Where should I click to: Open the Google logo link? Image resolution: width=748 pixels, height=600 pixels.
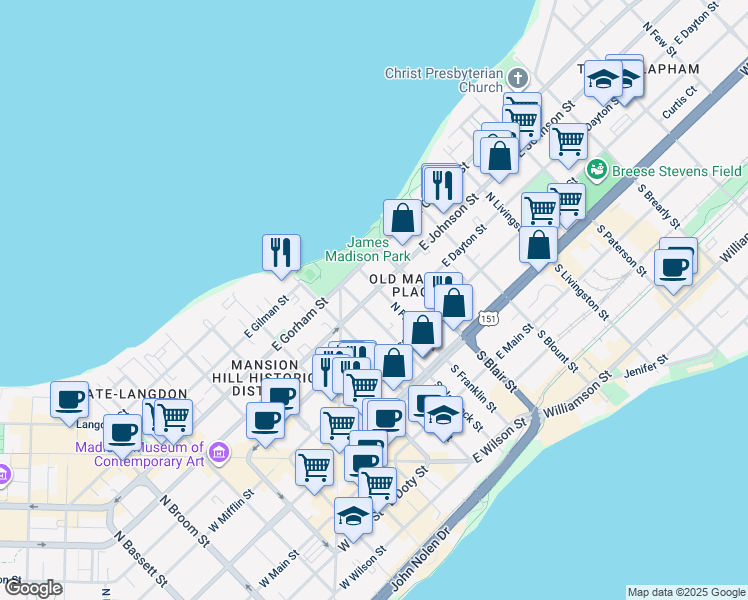[x=33, y=588]
